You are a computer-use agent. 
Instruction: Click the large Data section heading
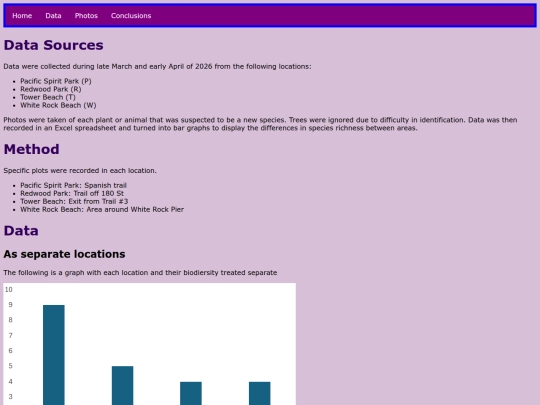[21, 231]
